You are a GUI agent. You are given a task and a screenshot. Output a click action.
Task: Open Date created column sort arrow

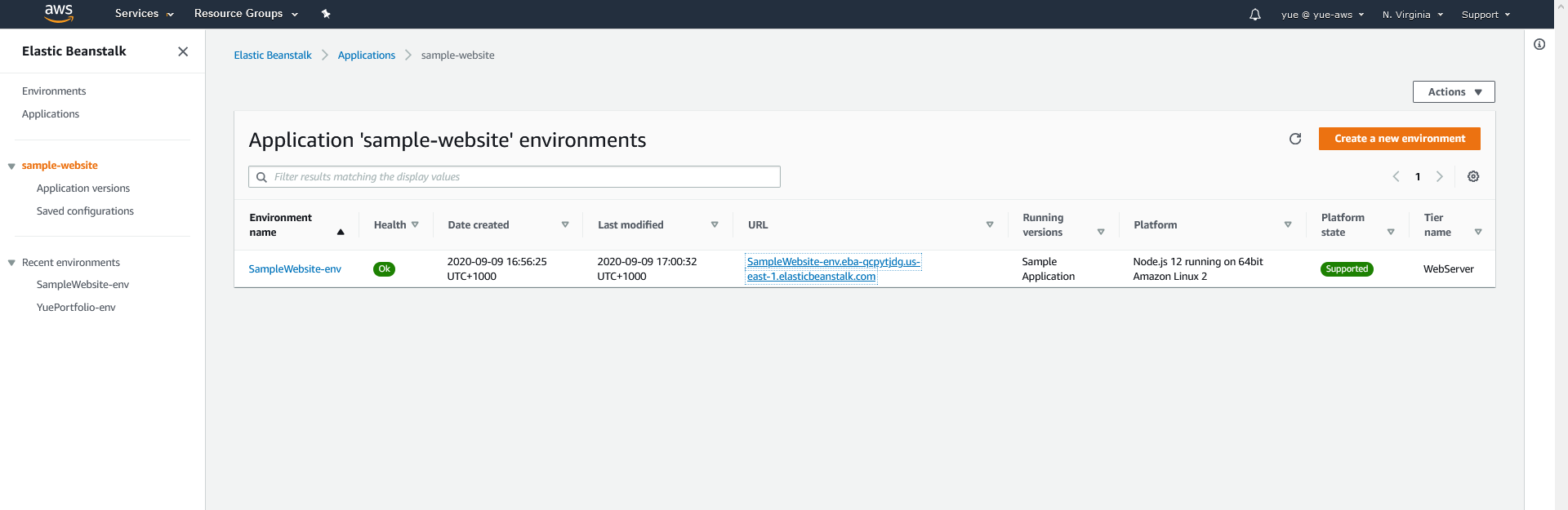point(565,224)
